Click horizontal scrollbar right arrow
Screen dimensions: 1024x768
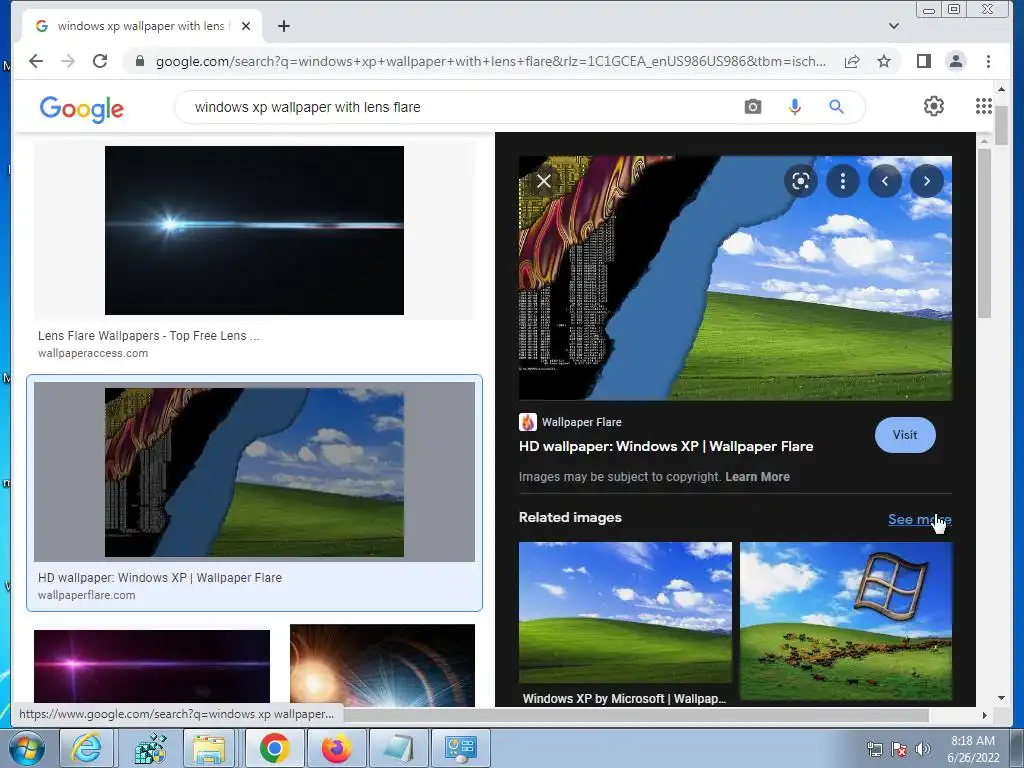pyautogui.click(x=984, y=715)
